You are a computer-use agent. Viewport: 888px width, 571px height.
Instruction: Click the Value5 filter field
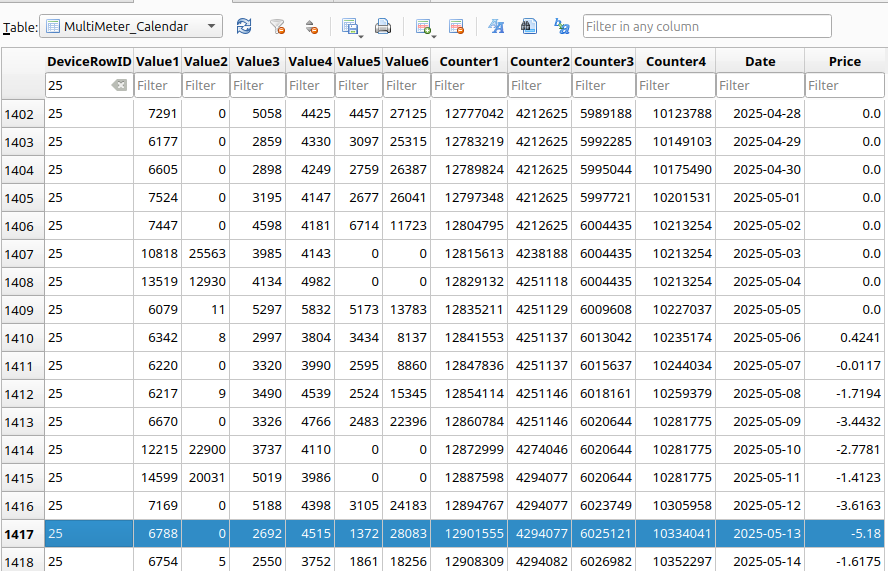click(x=359, y=86)
